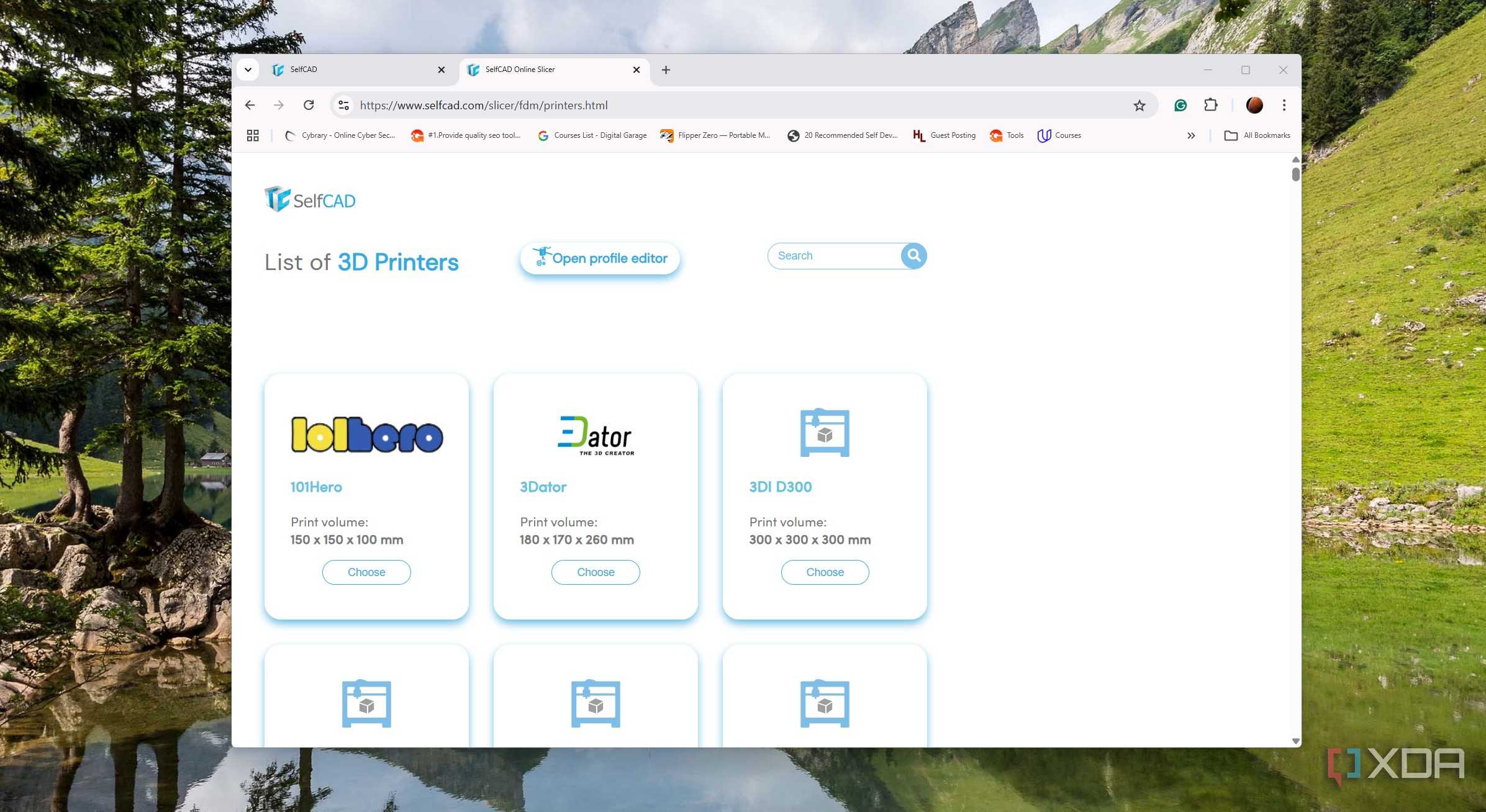Open '#1.Provide quality seo tool' bookmark
Viewport: 1486px width, 812px height.
(466, 135)
